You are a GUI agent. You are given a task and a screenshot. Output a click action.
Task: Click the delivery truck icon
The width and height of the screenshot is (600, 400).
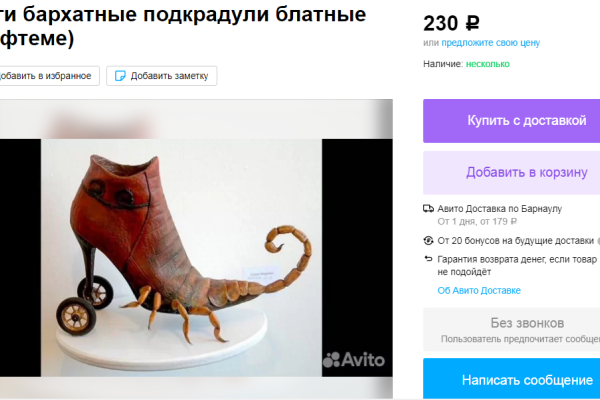(x=428, y=209)
